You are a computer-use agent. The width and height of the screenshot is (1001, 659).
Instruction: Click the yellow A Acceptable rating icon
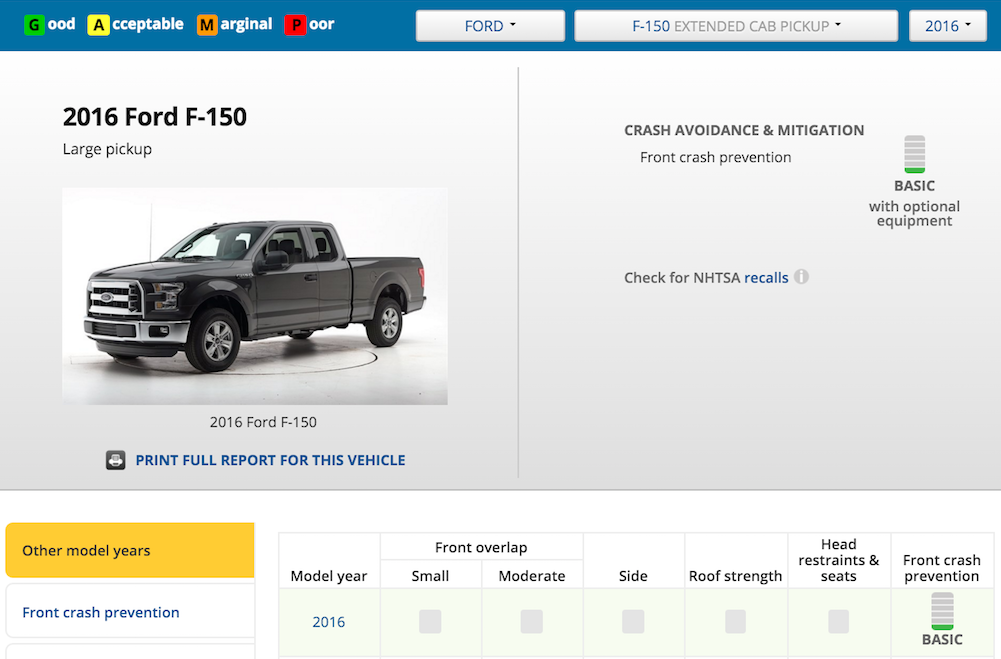98,26
